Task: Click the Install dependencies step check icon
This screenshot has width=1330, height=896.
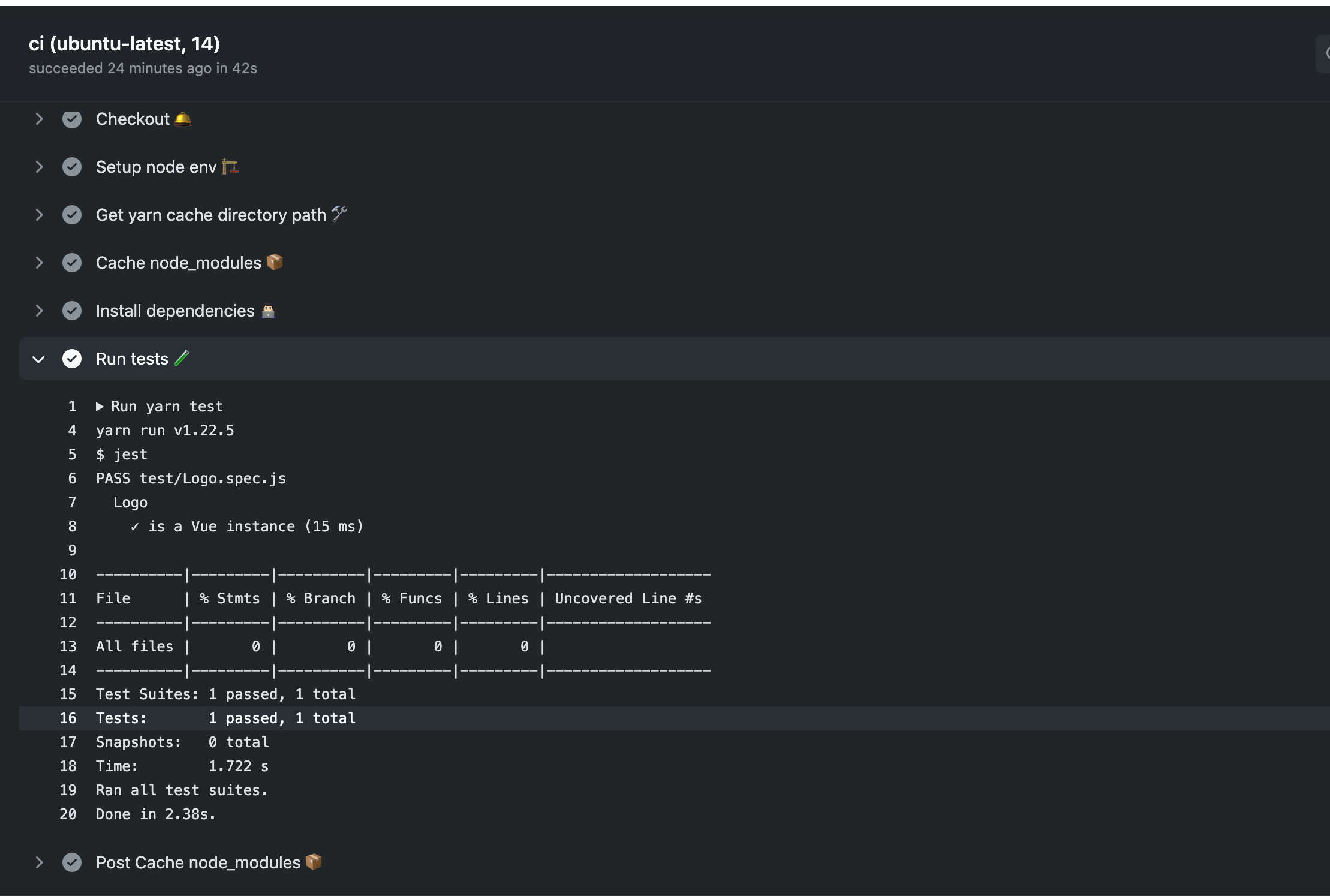Action: pyautogui.click(x=72, y=311)
